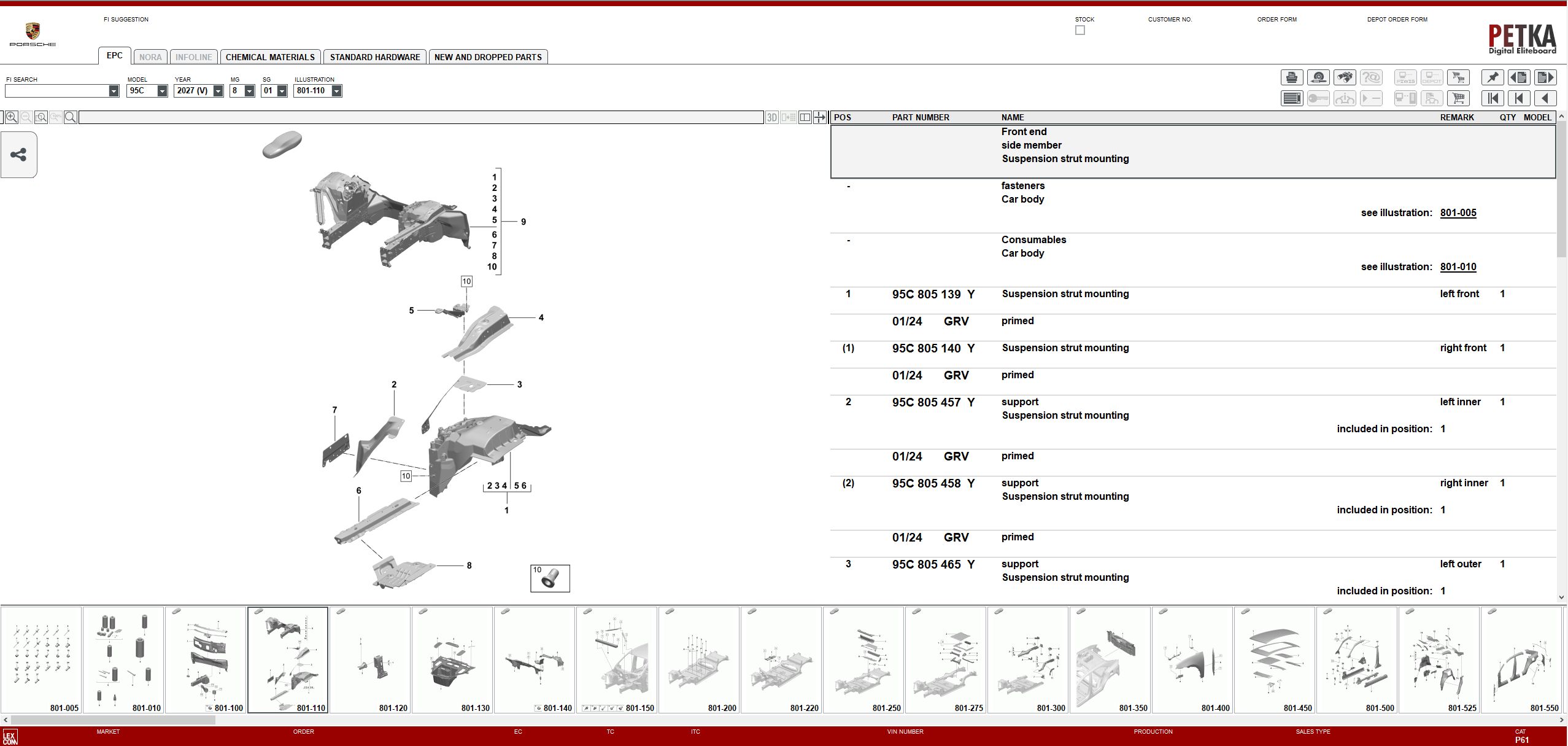Click the key icon in toolbar
1568x746 pixels.
1318,98
